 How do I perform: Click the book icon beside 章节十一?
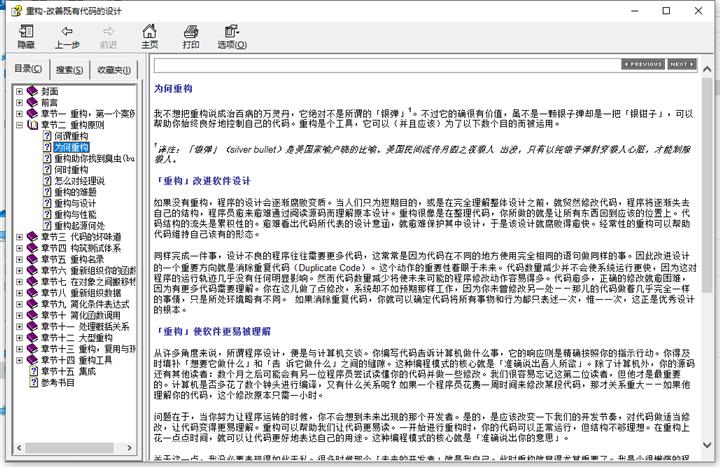coord(32,326)
